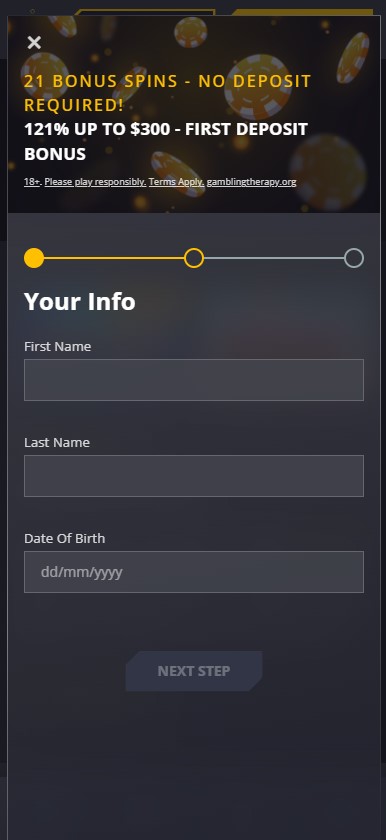Visit the gamblingtherapy.org link

pyautogui.click(x=252, y=182)
